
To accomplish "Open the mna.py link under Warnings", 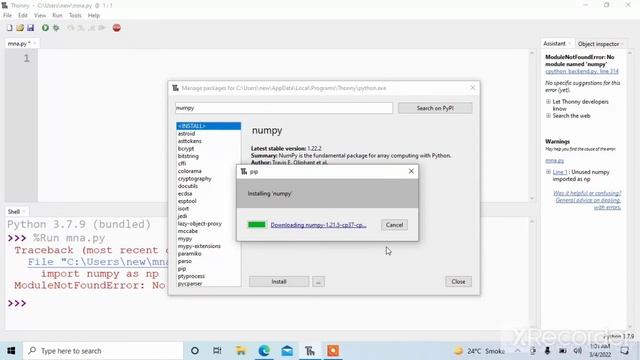I will pos(554,161).
